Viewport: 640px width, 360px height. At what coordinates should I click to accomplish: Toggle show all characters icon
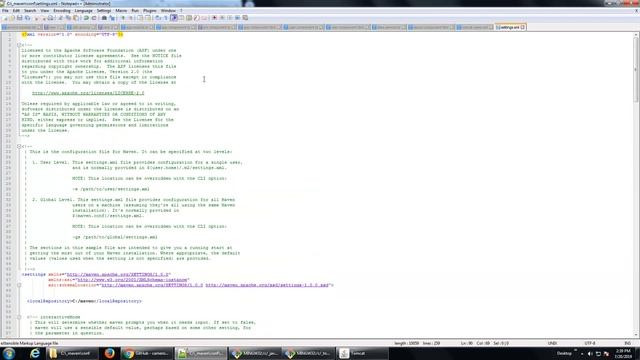(165, 18)
